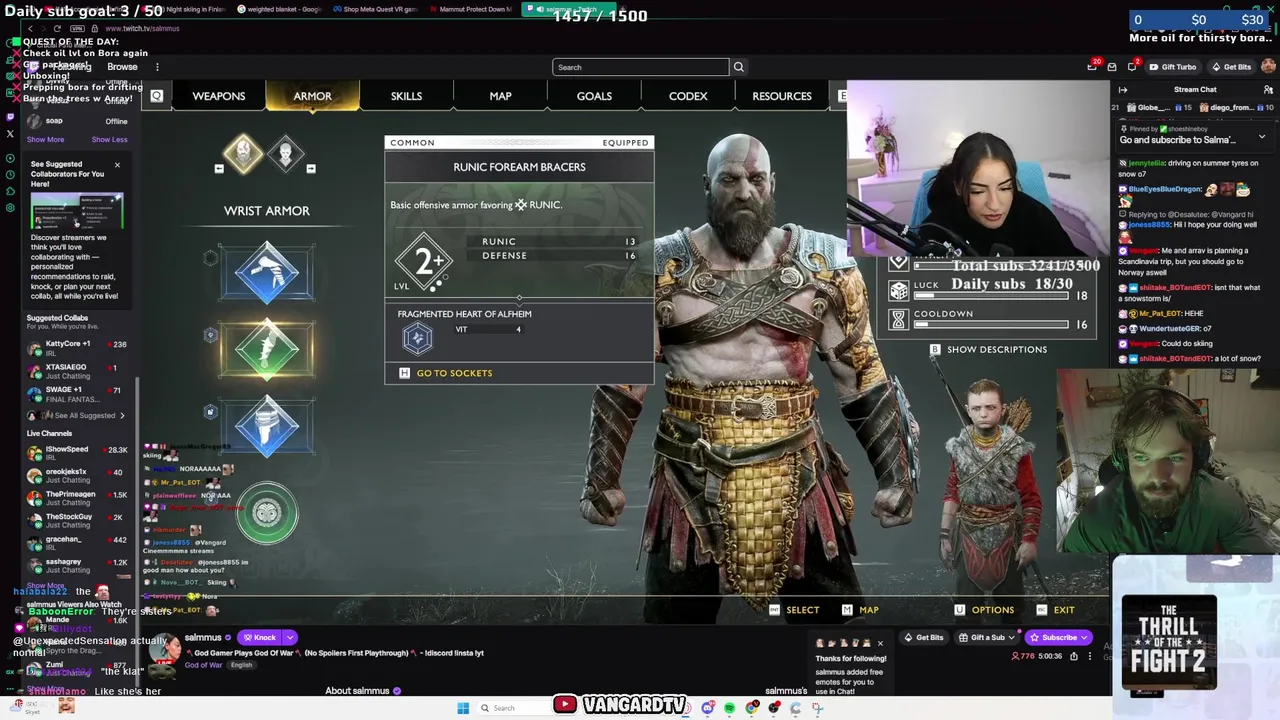Open the Twitch user avatar menu

click(1268, 67)
